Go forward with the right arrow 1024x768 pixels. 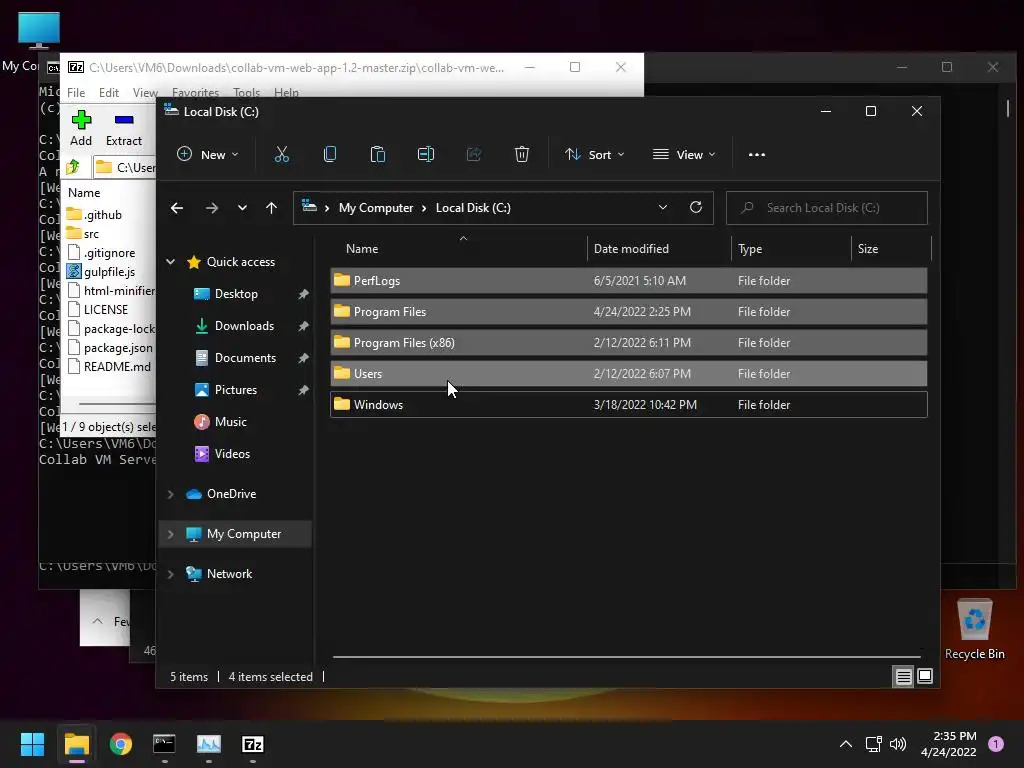click(212, 208)
